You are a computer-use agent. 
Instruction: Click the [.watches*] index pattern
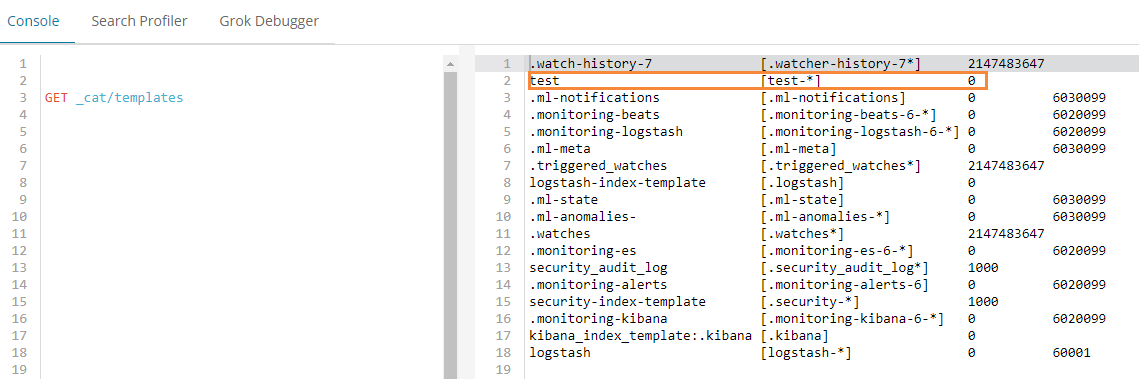tap(802, 234)
